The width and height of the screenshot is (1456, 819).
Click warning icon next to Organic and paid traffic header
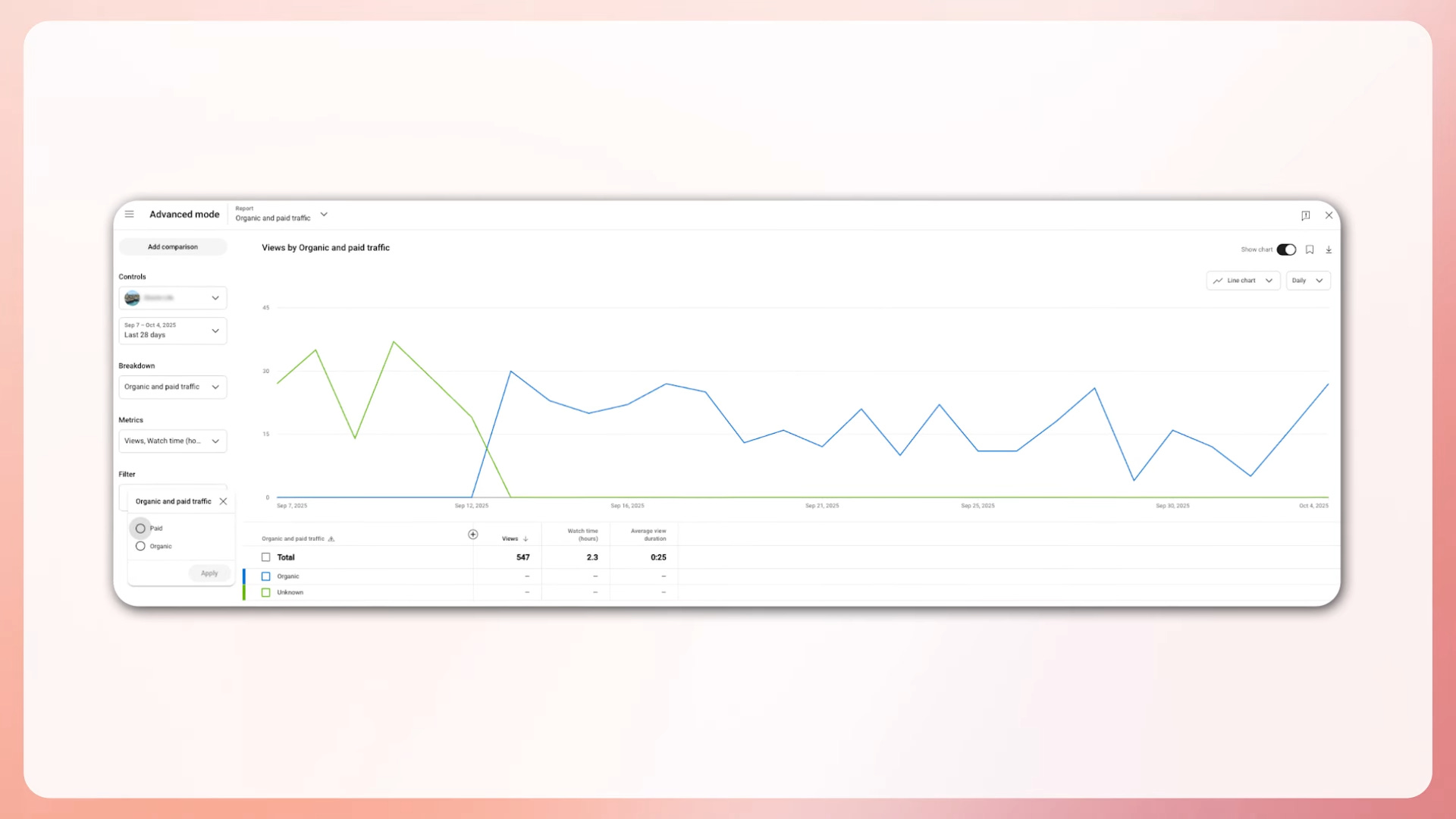331,539
